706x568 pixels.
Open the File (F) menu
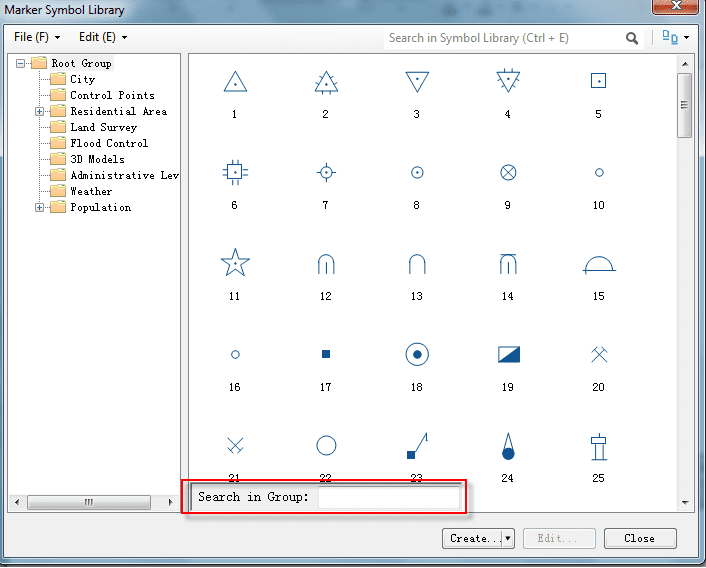37,37
